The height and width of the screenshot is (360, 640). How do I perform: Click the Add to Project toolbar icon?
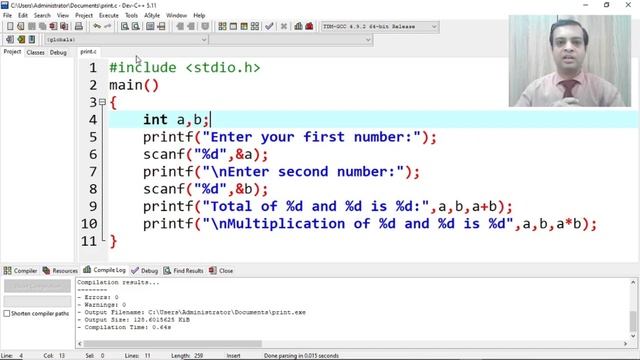(180, 27)
